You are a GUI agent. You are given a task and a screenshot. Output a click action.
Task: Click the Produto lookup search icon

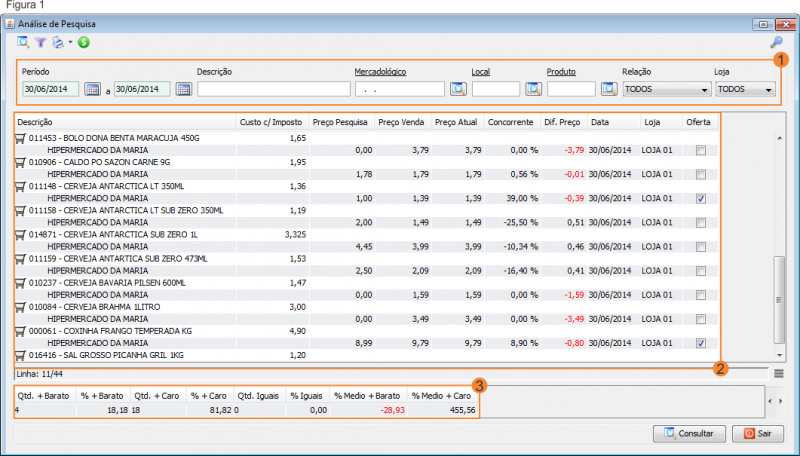609,90
